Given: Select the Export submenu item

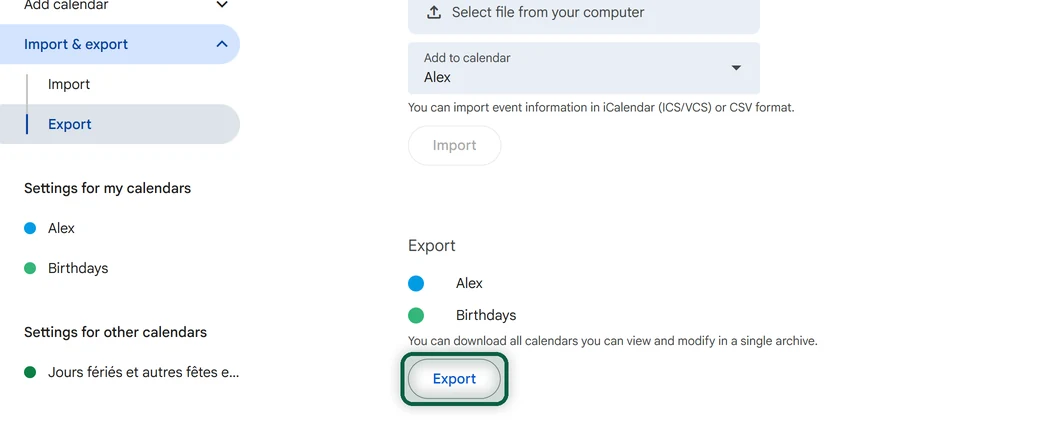Looking at the screenshot, I should 120,124.
